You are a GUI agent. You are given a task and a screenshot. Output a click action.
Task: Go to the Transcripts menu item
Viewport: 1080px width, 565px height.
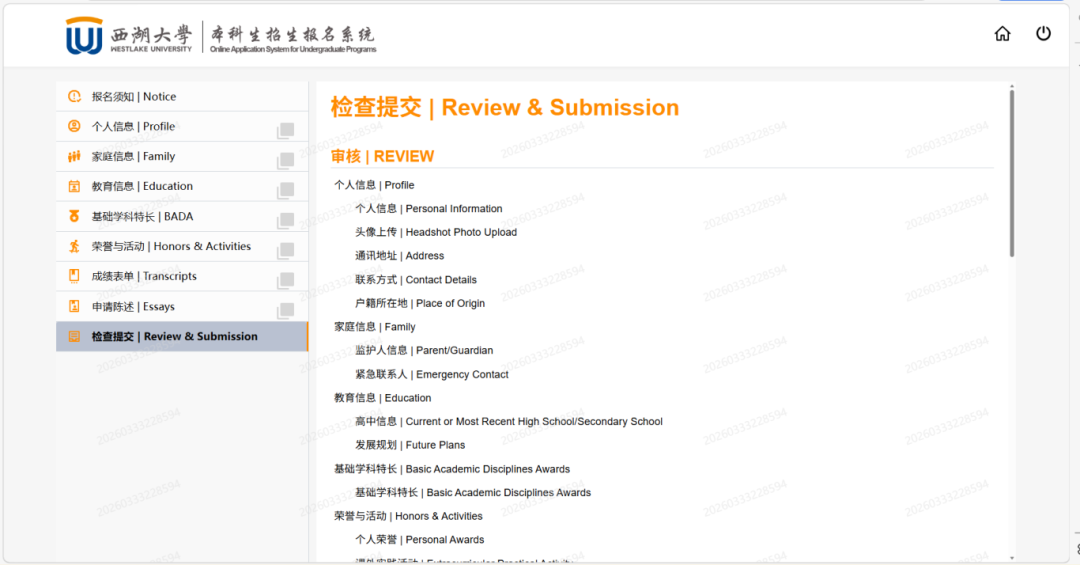point(144,277)
